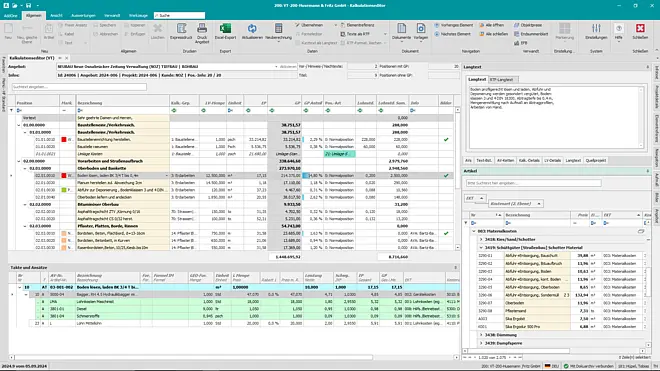The image size is (660, 371).
Task: Click Alle öffnen in Navigation group
Action: pos(491,25)
